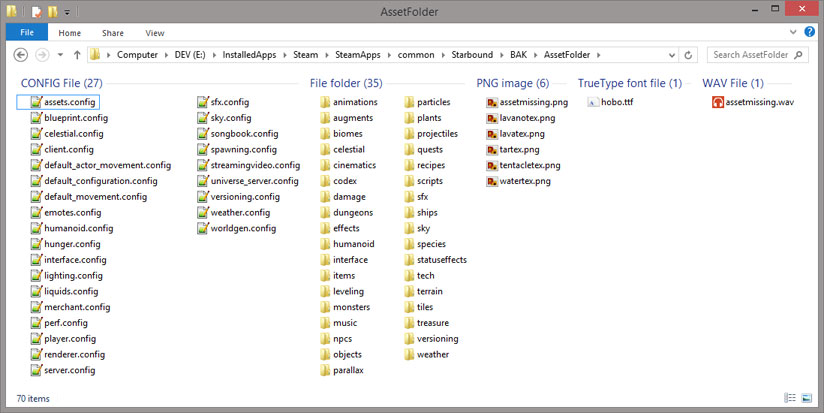Click the New folder quick access icon

[x=53, y=12]
